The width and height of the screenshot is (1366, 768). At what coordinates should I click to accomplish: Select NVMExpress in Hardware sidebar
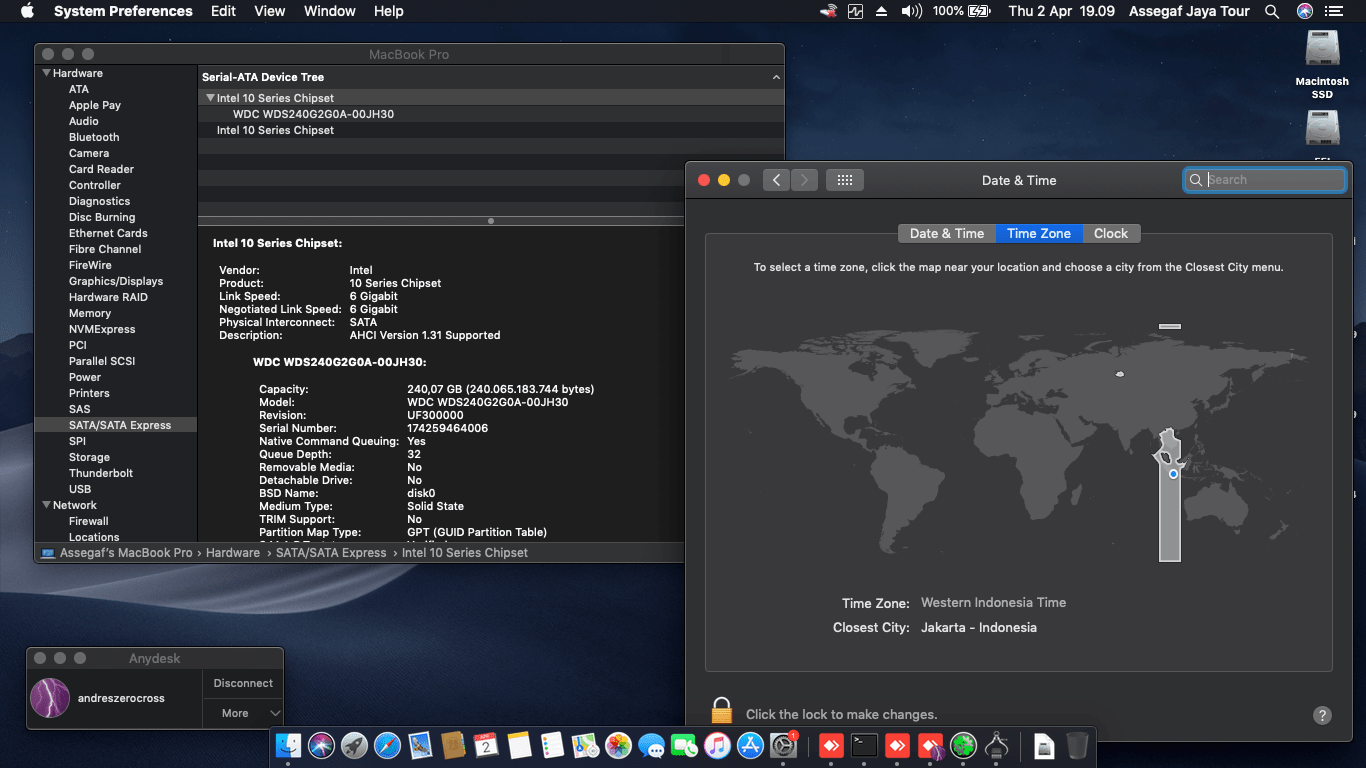click(102, 329)
